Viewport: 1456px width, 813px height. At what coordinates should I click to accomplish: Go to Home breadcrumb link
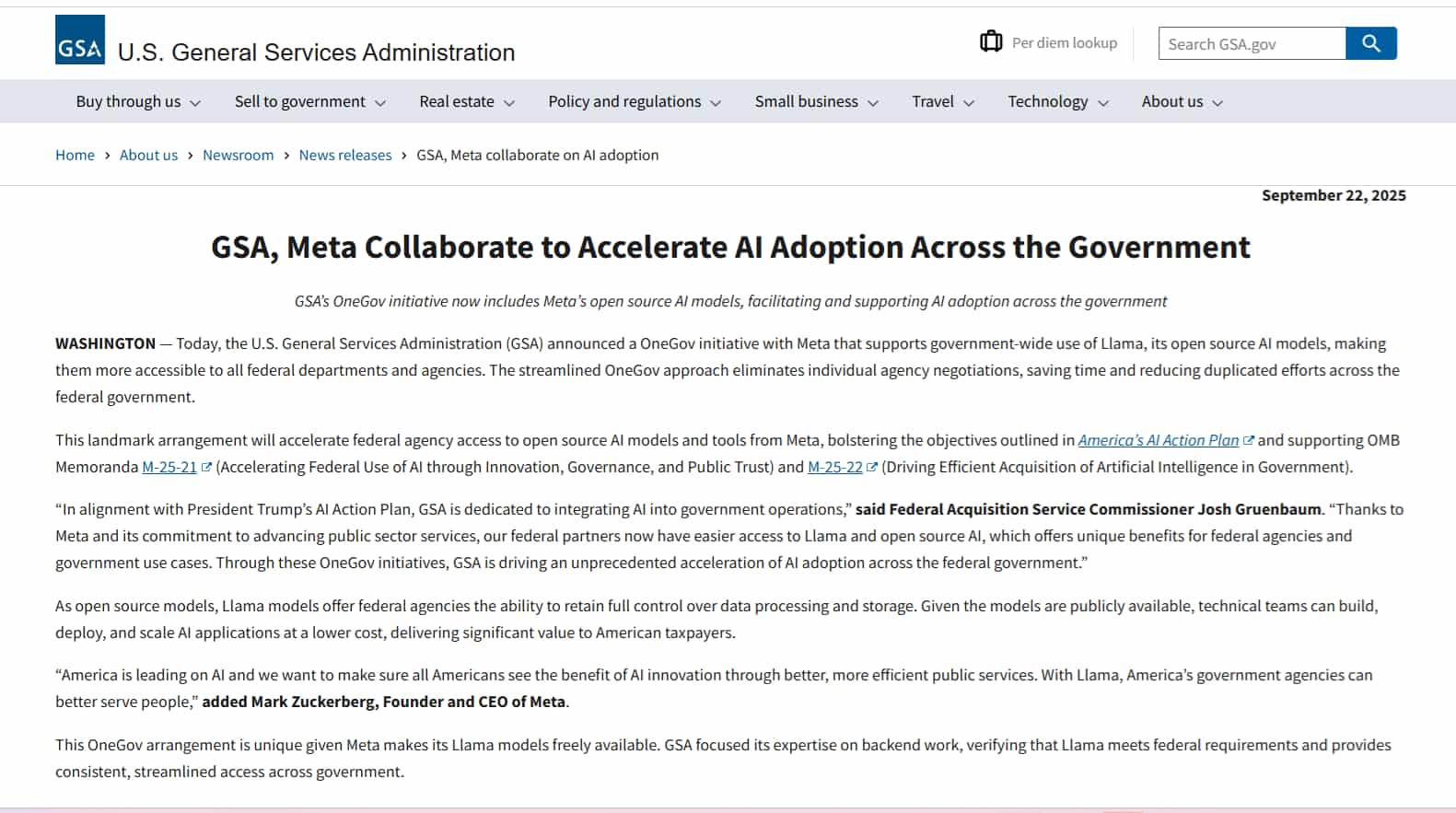pos(75,156)
